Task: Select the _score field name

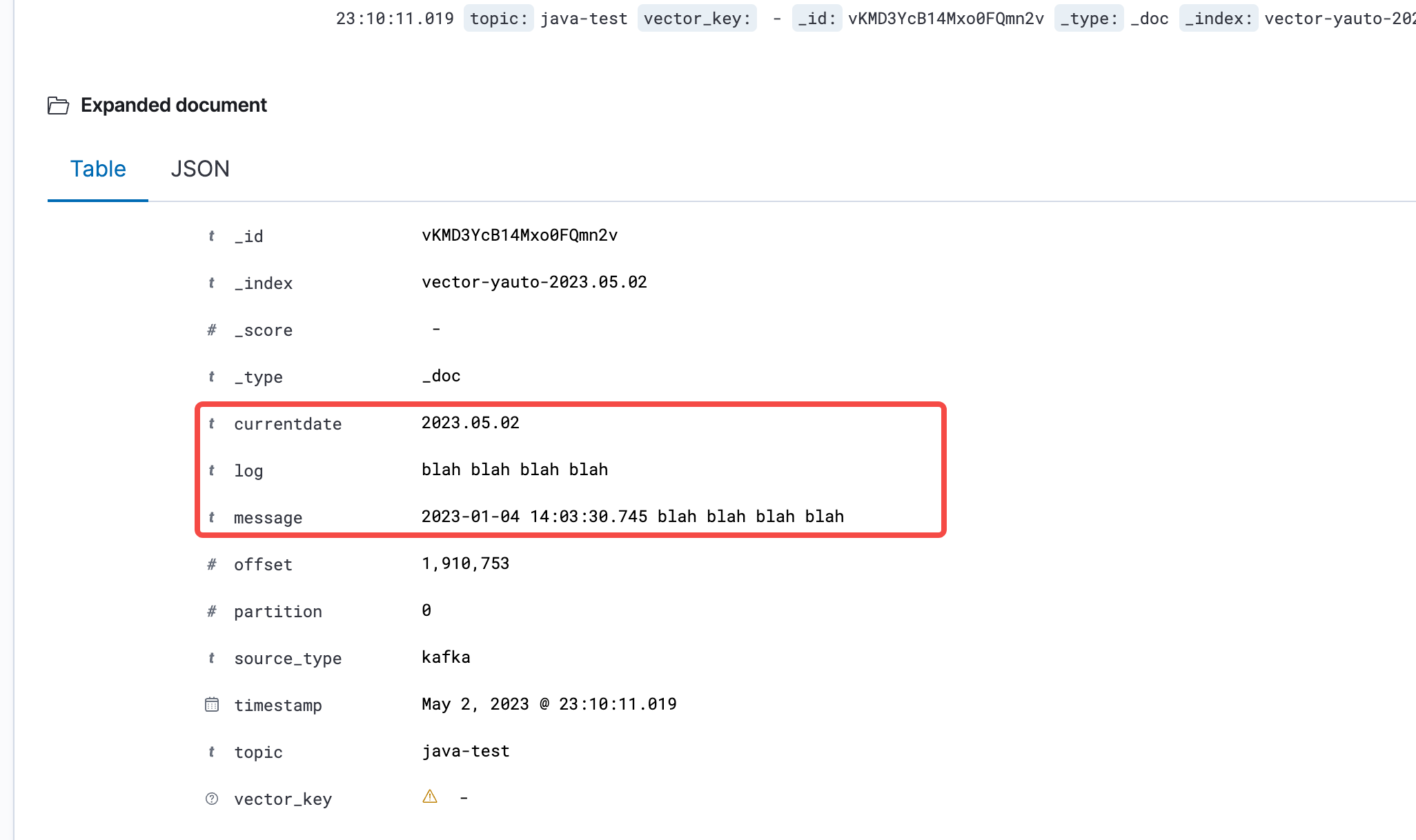Action: pyautogui.click(x=263, y=330)
